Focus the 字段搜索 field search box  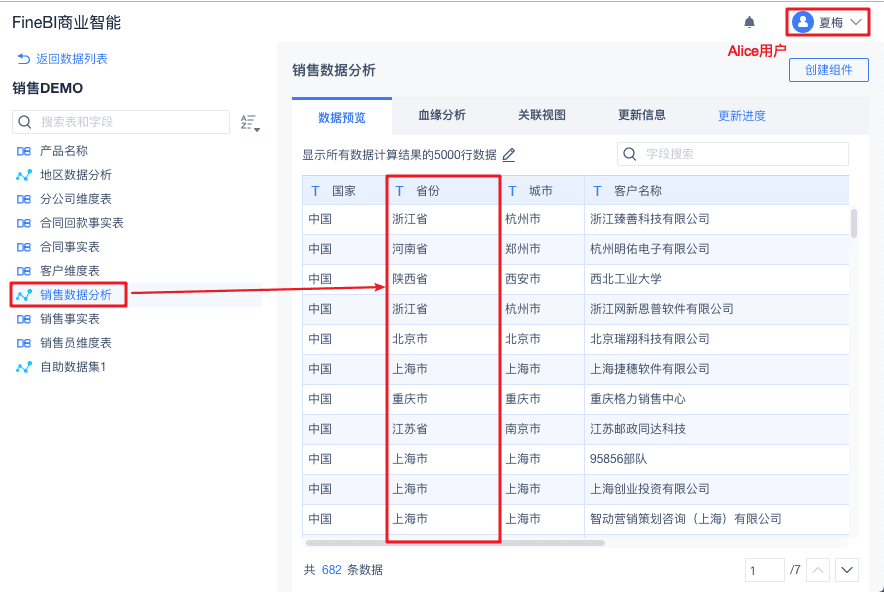(x=733, y=154)
